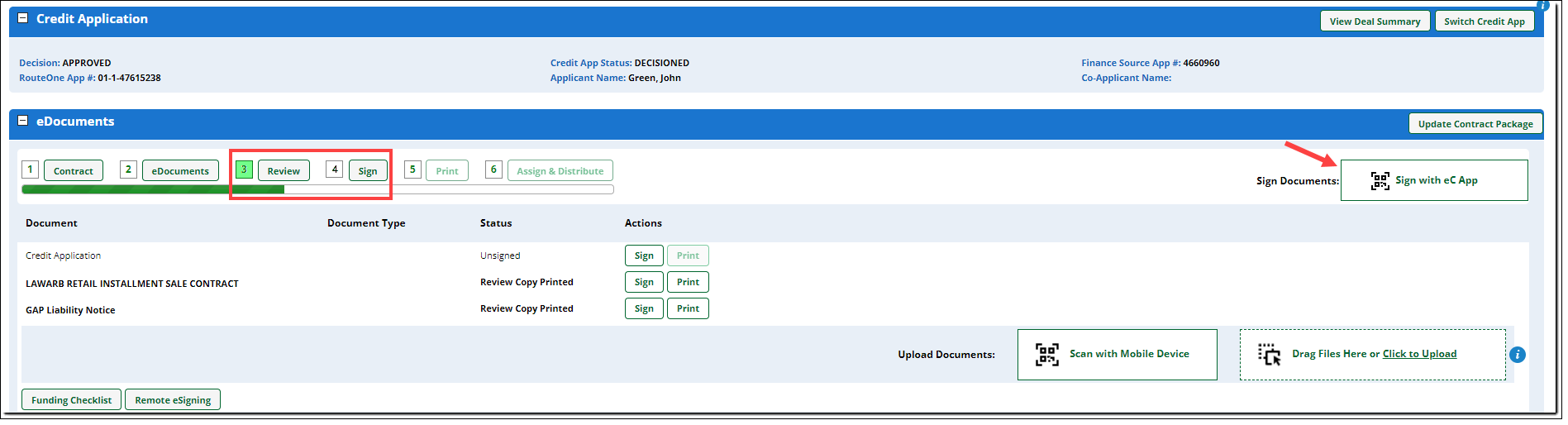Click the Click to Upload link
Viewport: 1568px width, 425px height.
pos(1419,354)
